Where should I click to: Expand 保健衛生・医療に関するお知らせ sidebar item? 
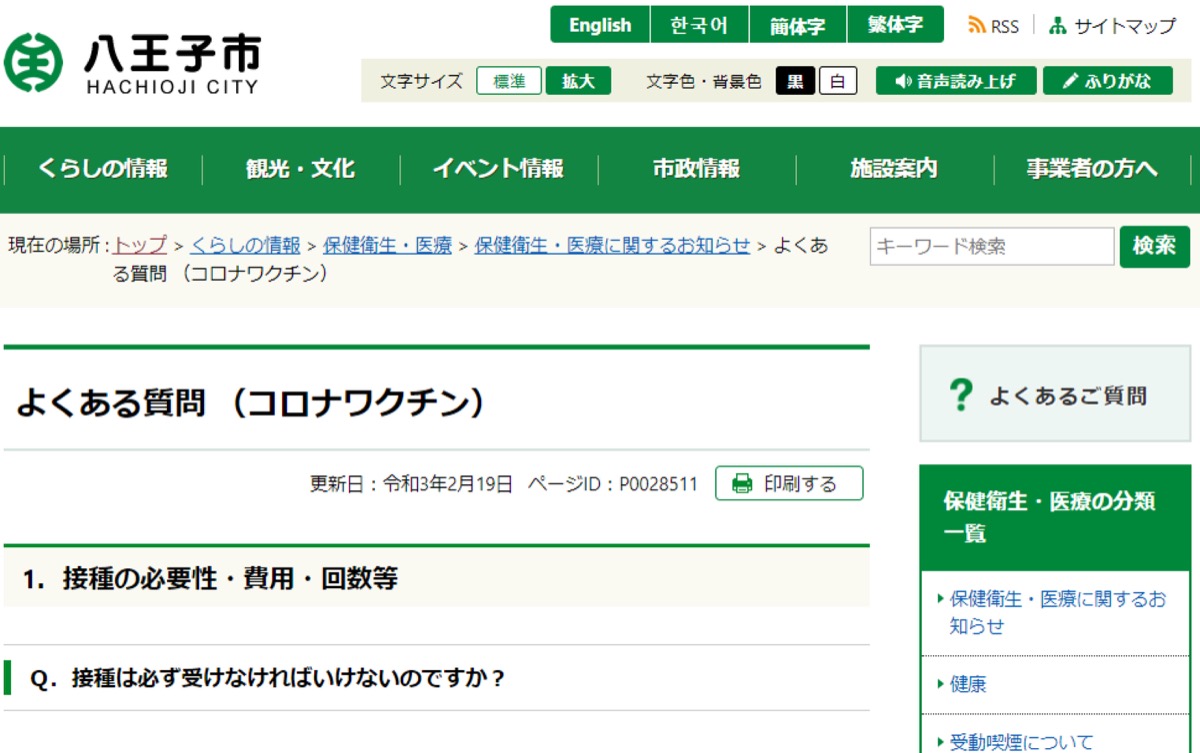[1055, 612]
